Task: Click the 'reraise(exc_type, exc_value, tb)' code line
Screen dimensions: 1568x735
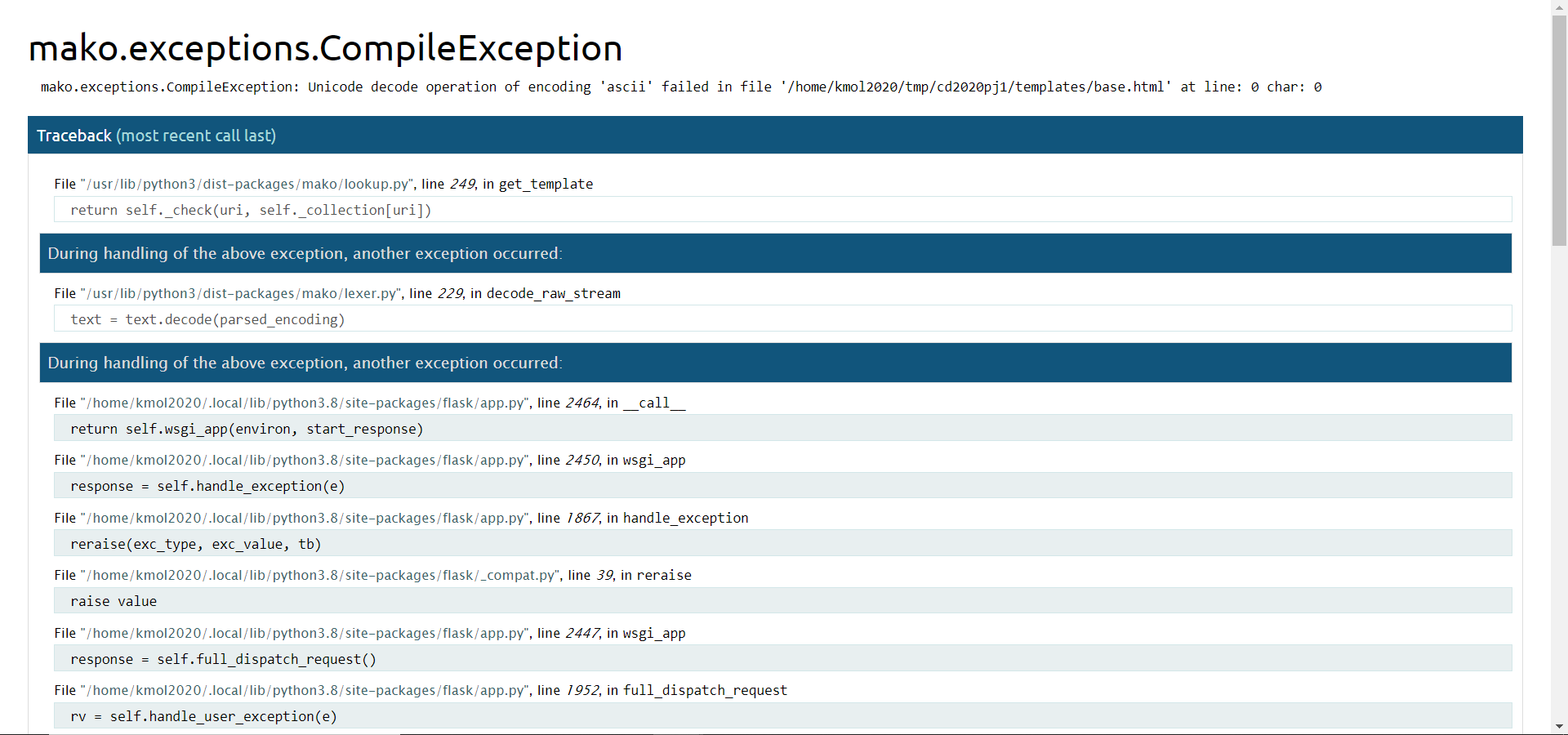Action: 782,543
